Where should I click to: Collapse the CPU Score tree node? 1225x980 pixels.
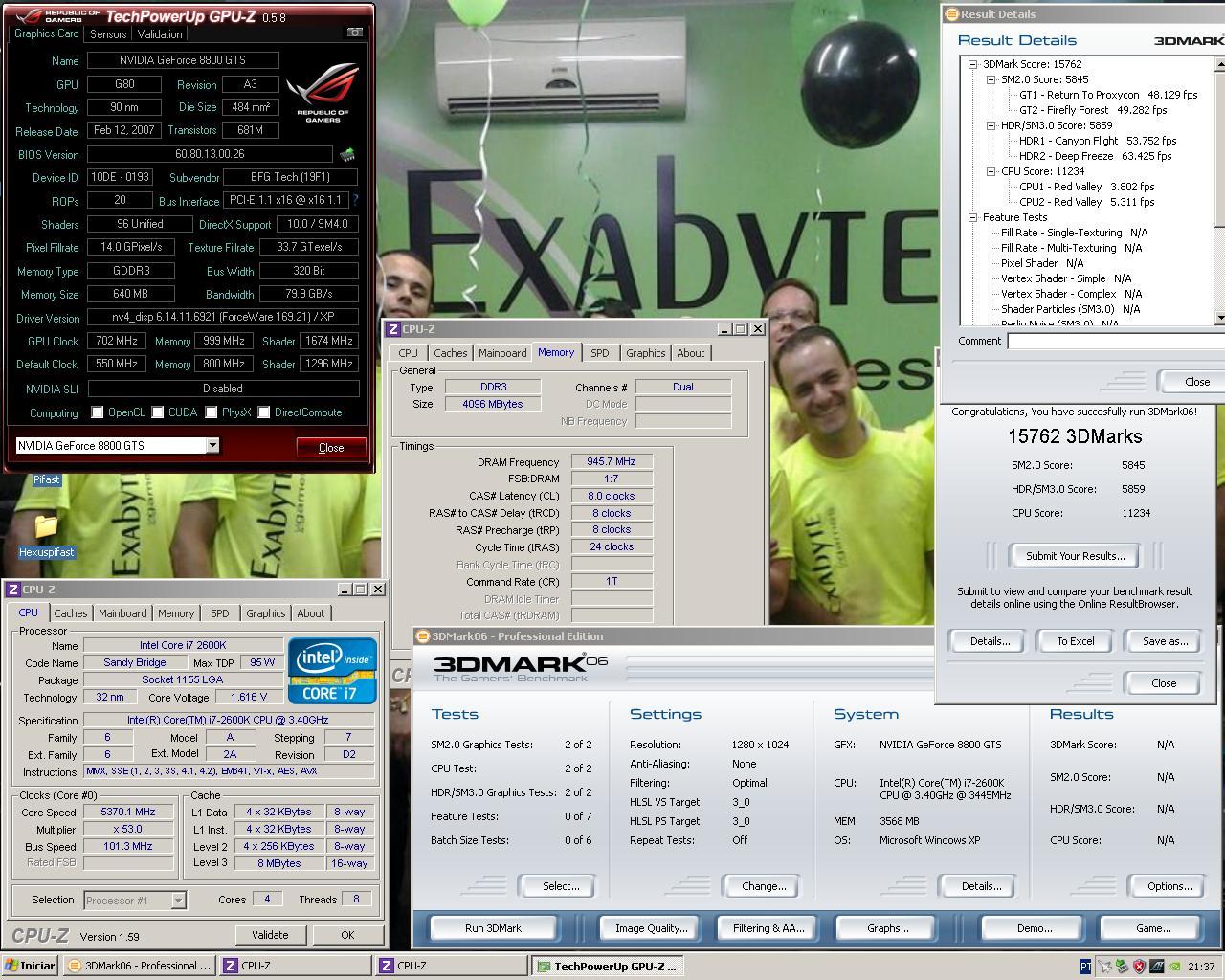tap(991, 171)
